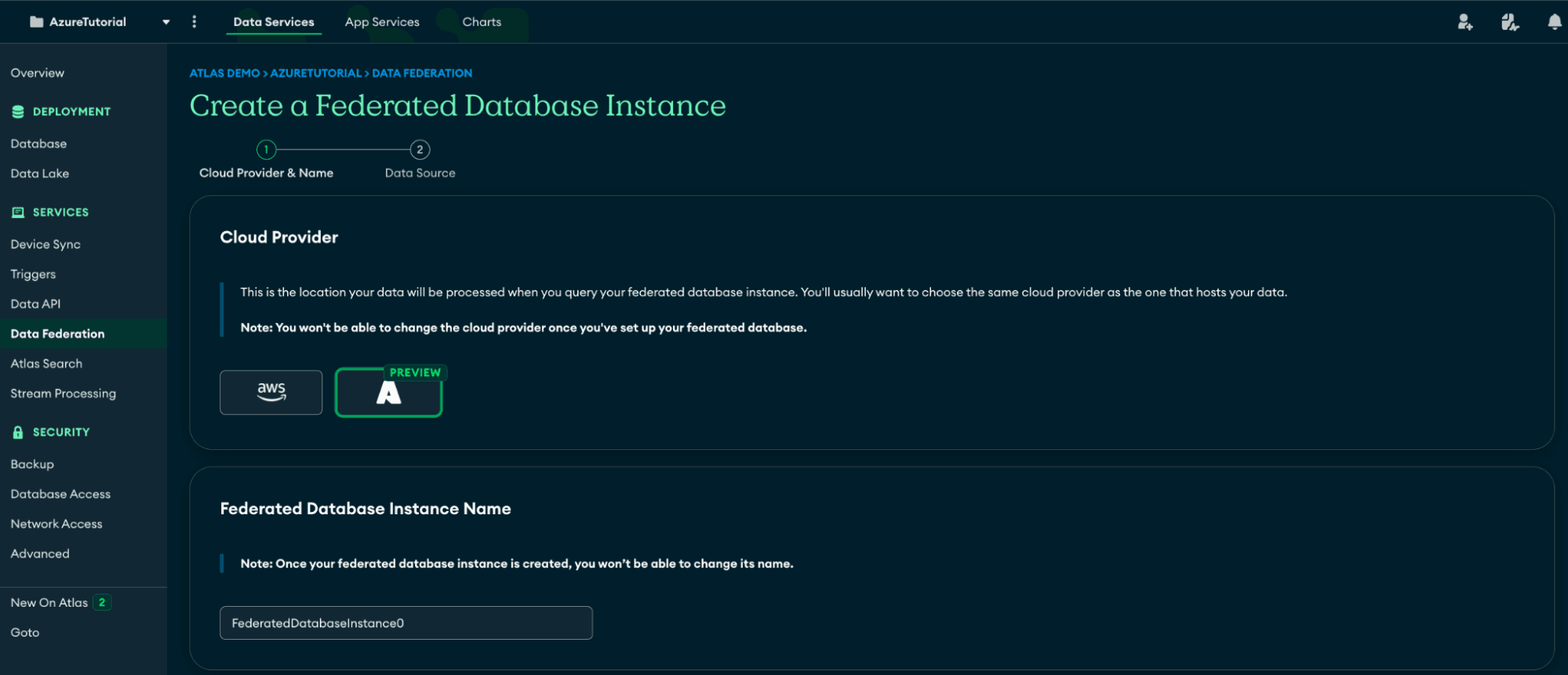Open the notifications bell icon
The width and height of the screenshot is (1568, 675).
pos(1554,22)
